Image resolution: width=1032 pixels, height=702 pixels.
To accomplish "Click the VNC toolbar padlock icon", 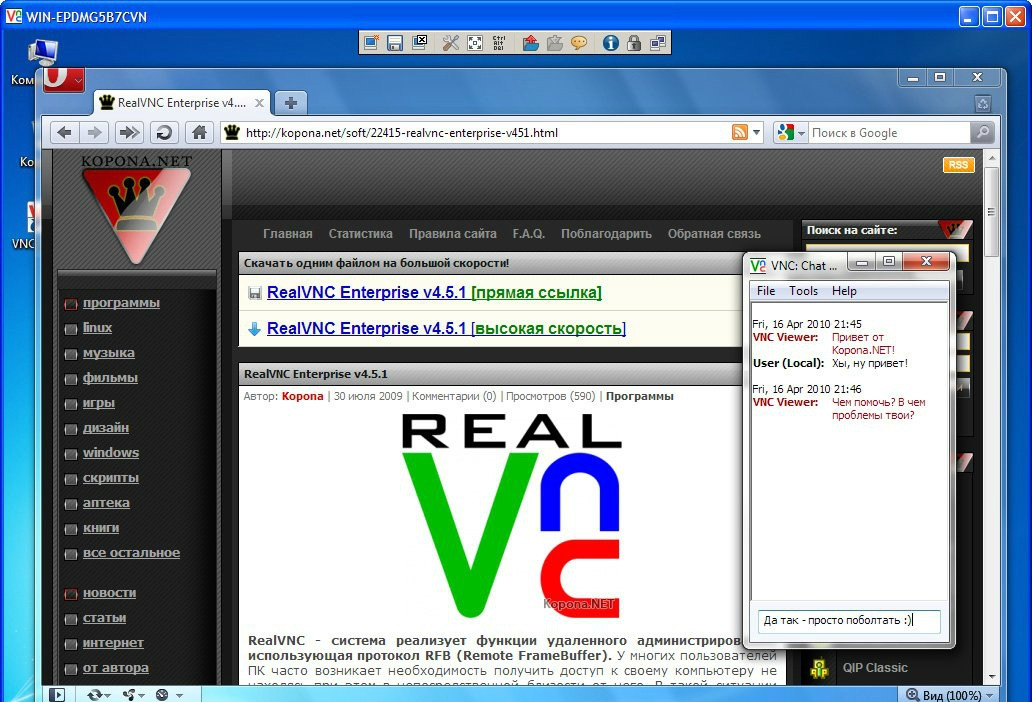I will (x=634, y=43).
